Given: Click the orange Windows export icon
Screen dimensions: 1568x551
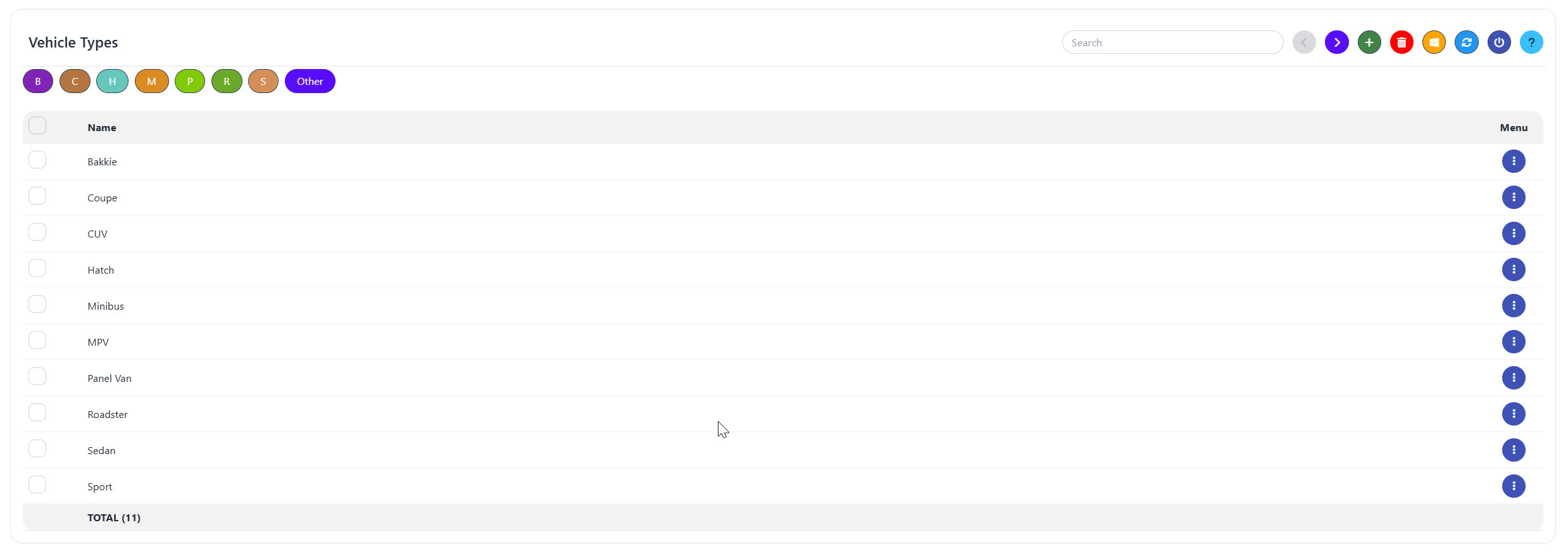Looking at the screenshot, I should [1434, 42].
